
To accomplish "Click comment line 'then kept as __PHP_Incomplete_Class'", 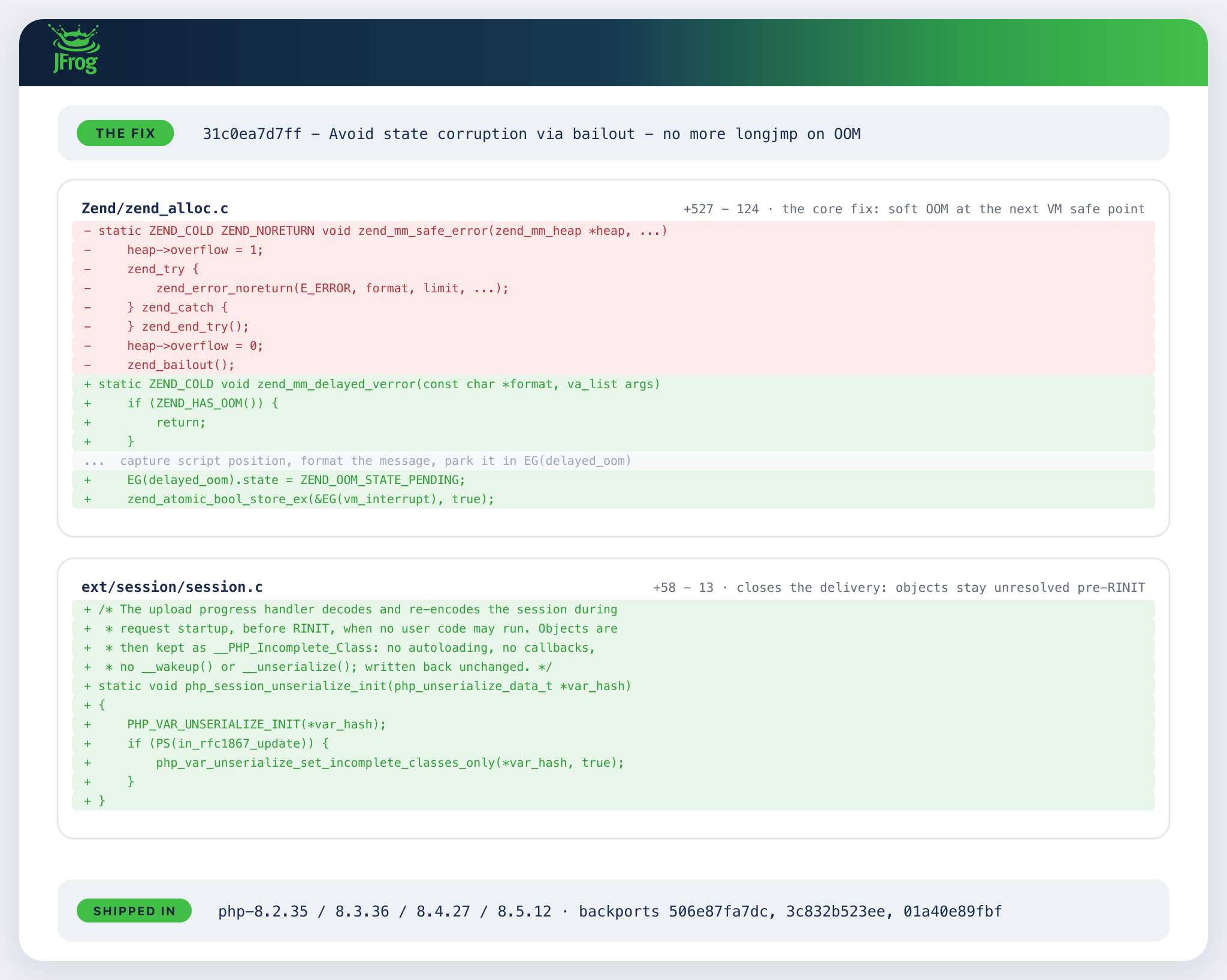I will tap(613, 648).
